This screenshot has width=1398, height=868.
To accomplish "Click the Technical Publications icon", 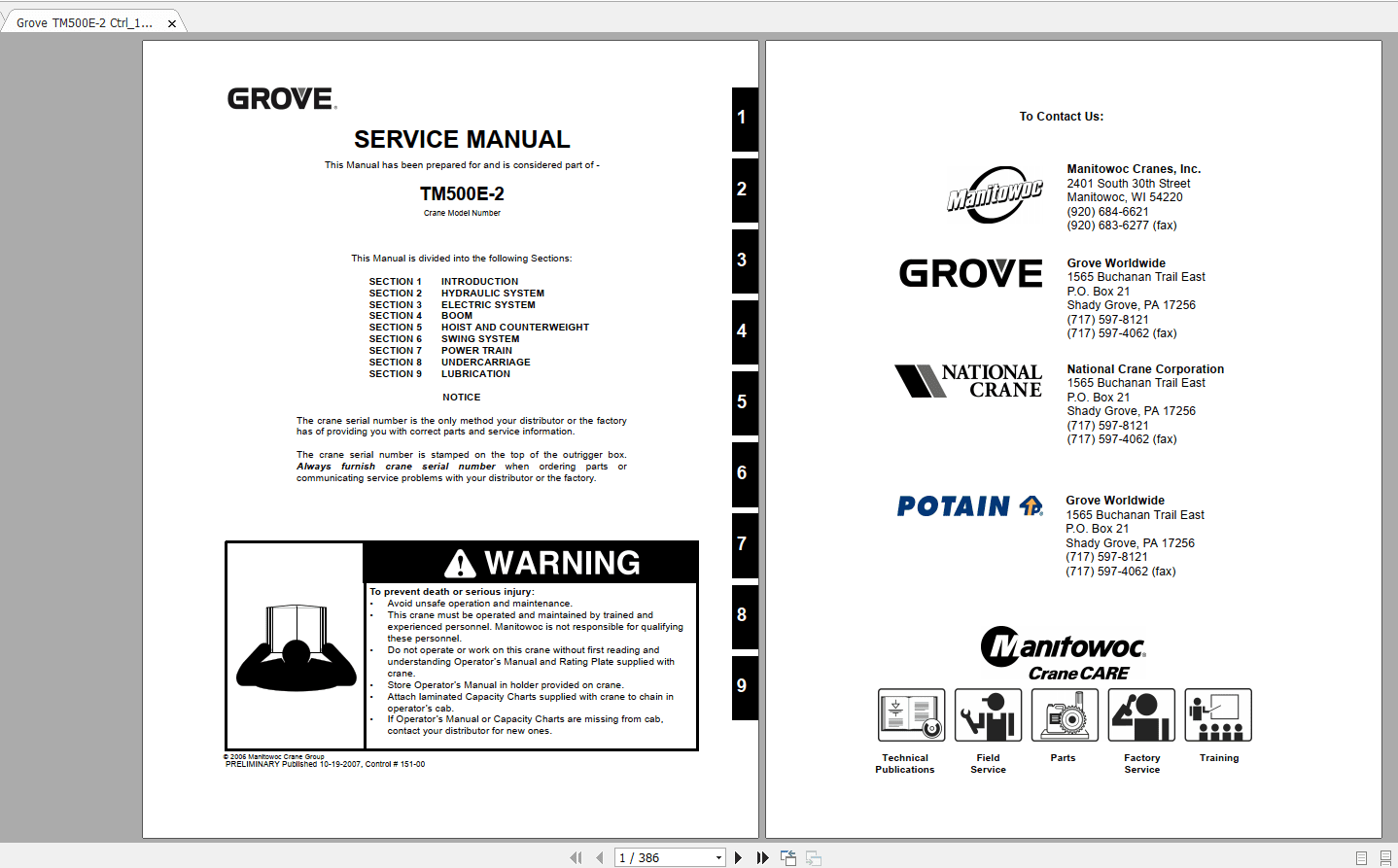I will [x=910, y=714].
